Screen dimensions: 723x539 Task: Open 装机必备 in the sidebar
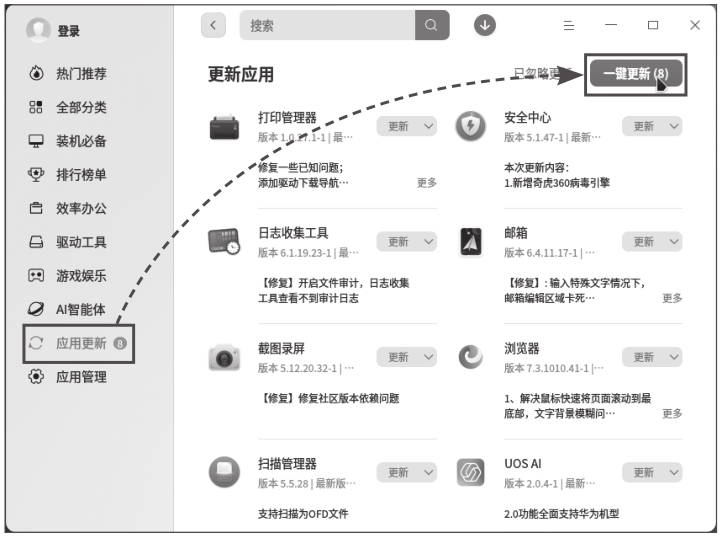81,141
